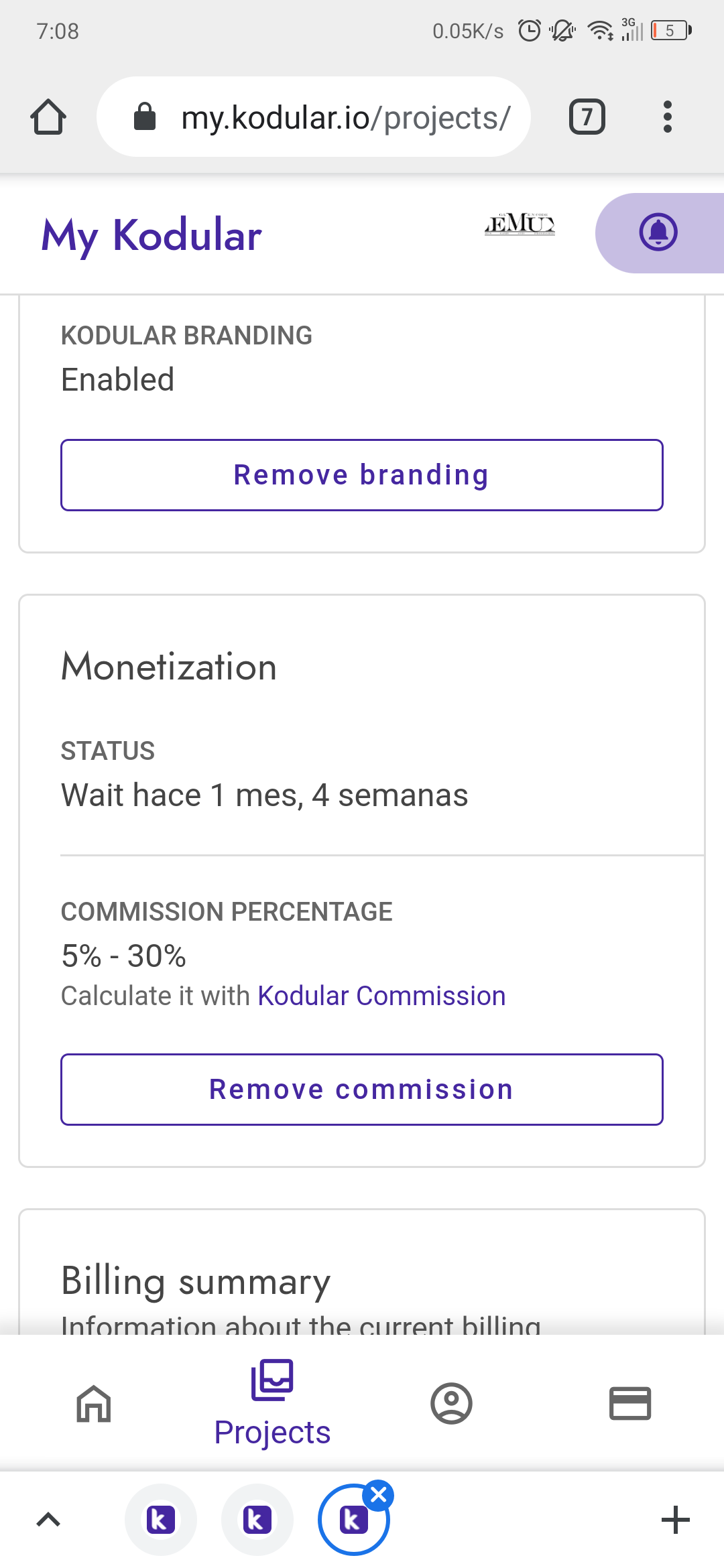The image size is (724, 1568).
Task: Open the billing card tab icon
Action: (630, 1403)
